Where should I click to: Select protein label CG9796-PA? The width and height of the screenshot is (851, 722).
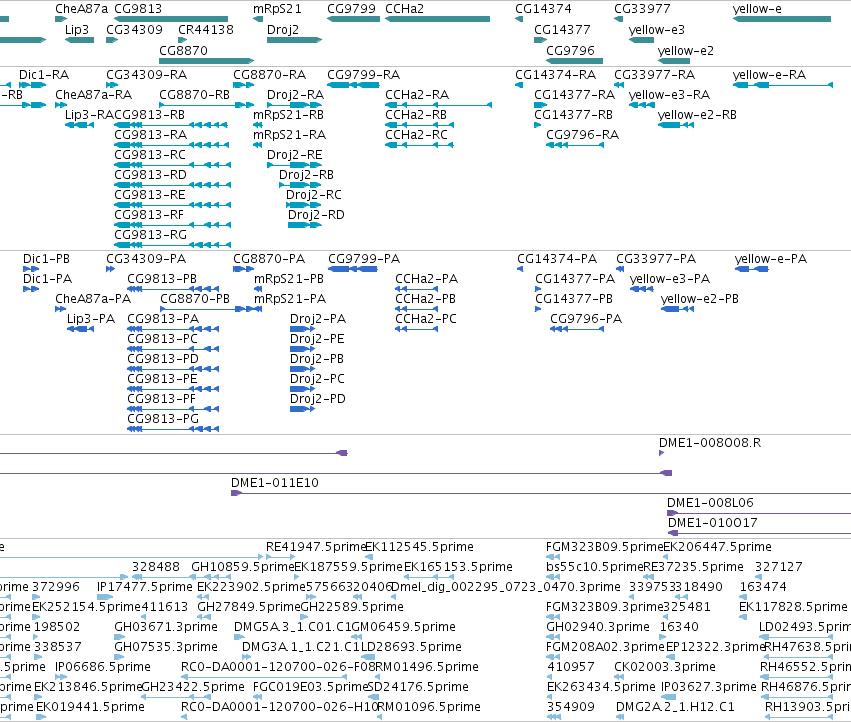pos(586,319)
